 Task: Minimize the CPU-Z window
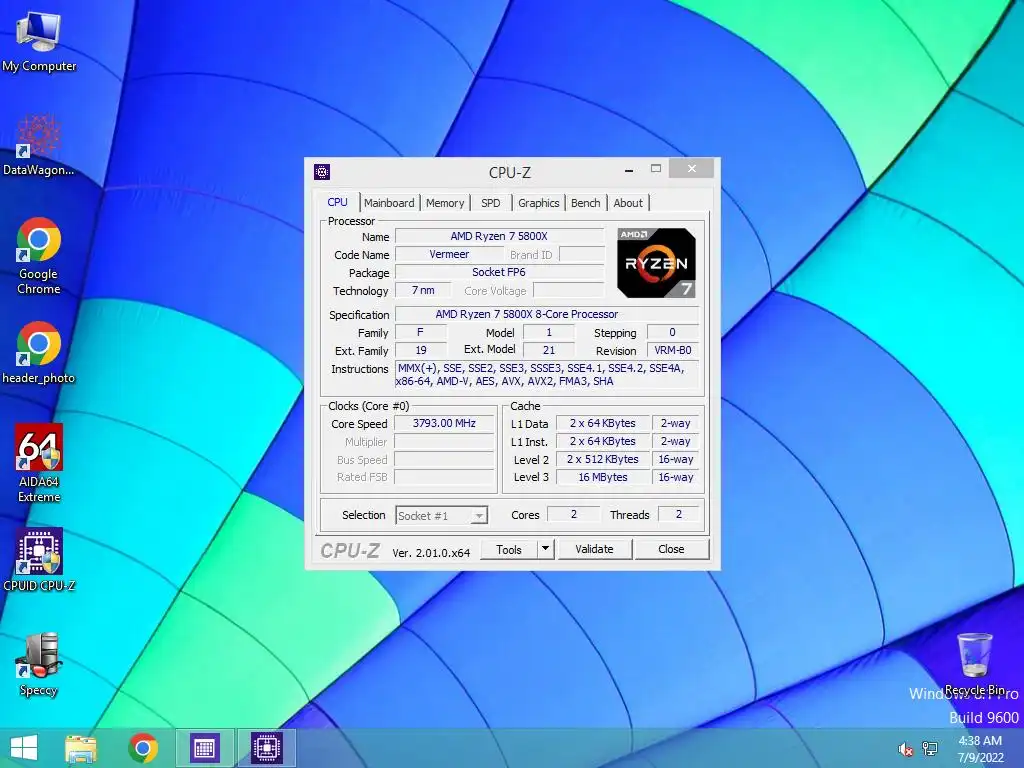629,170
